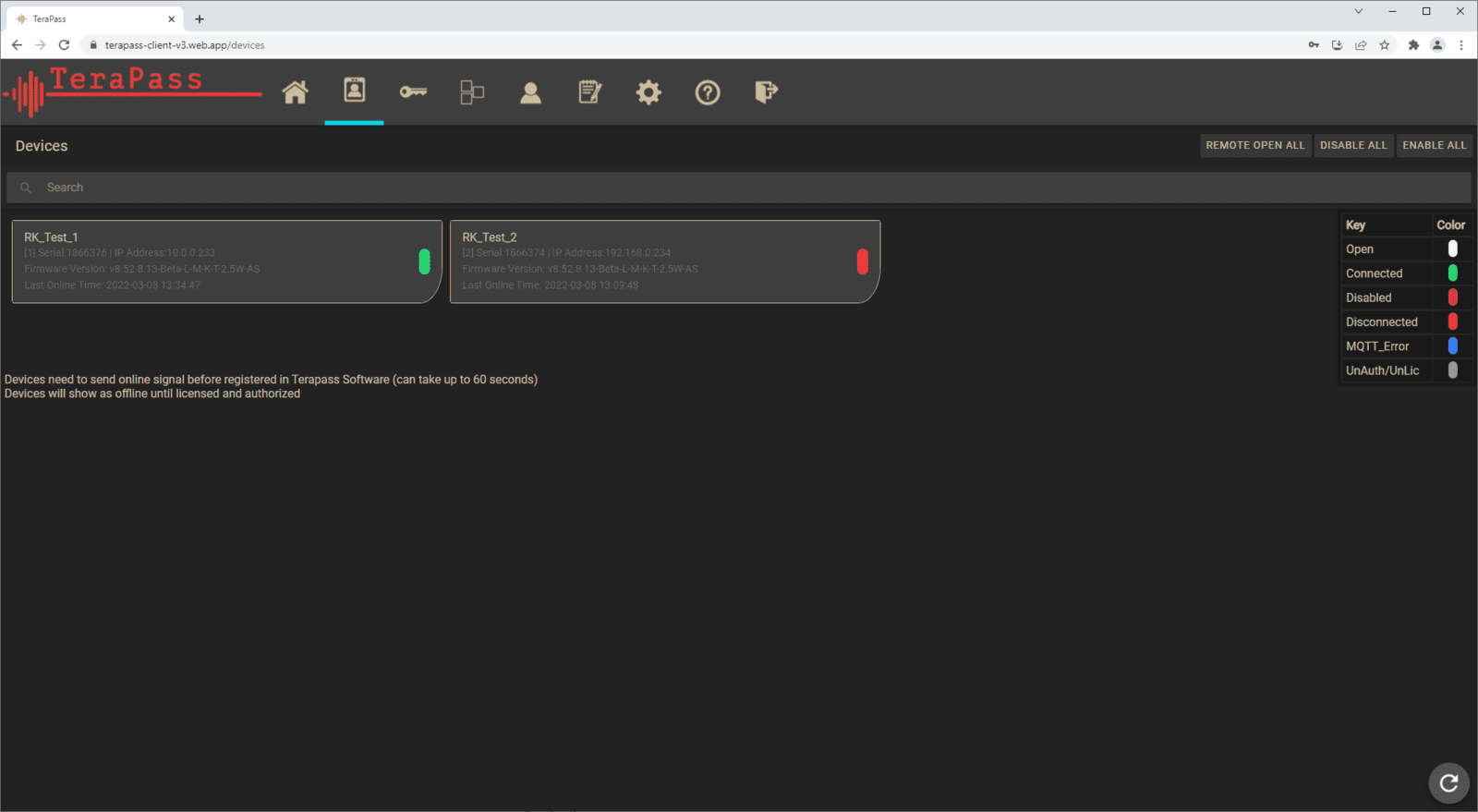Click the refresh floating button

pos(1448,783)
